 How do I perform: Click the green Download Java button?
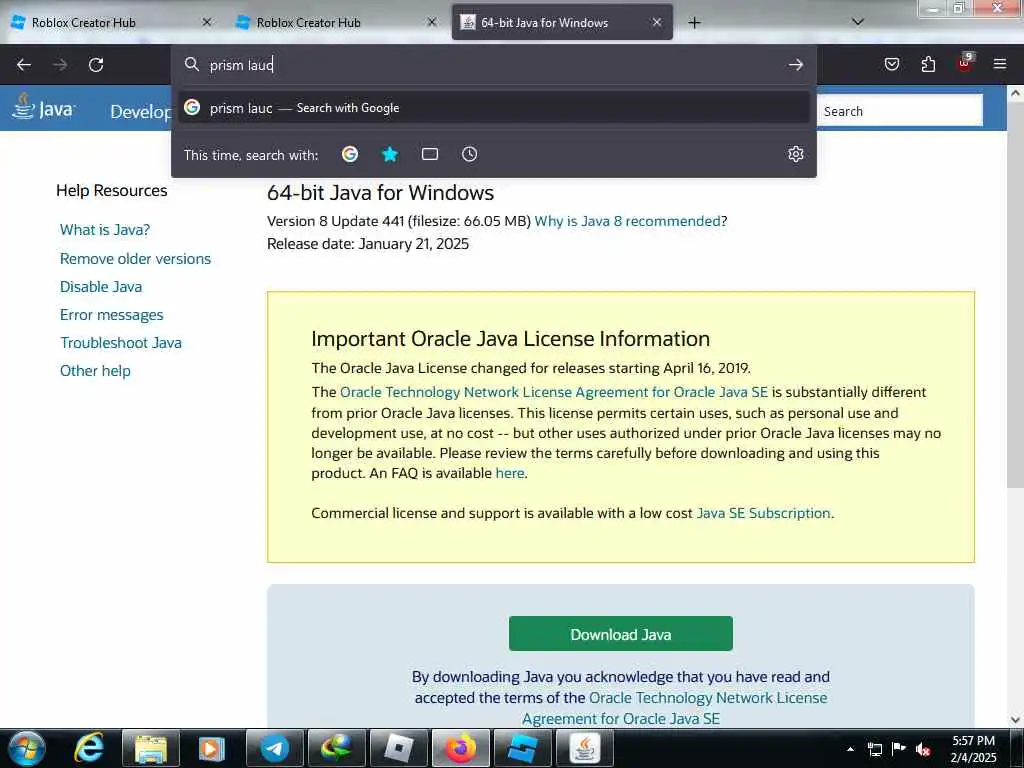(620, 634)
